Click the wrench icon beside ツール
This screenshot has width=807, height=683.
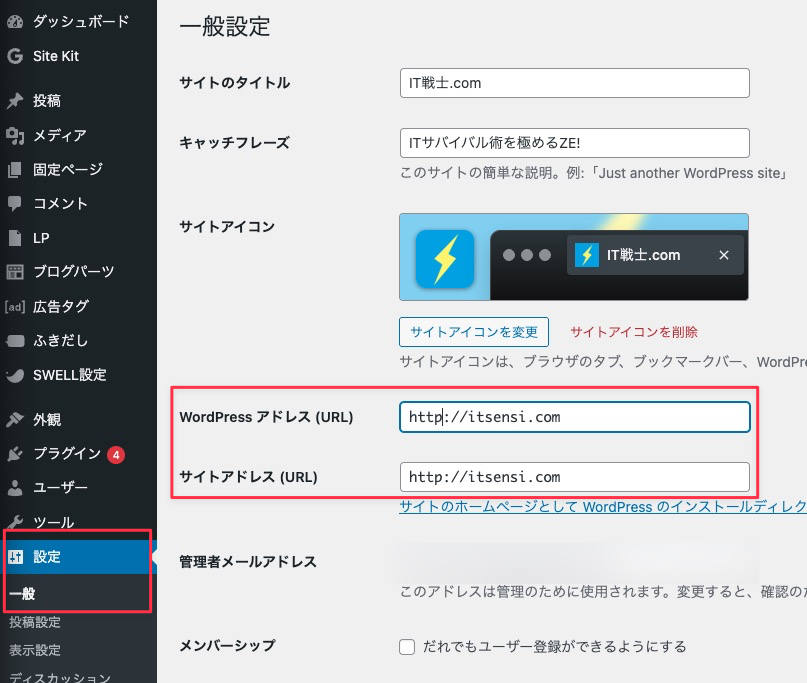click(x=15, y=522)
